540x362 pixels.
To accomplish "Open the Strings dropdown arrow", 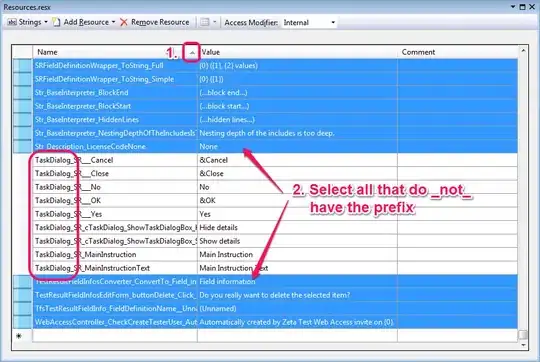I will pos(46,22).
